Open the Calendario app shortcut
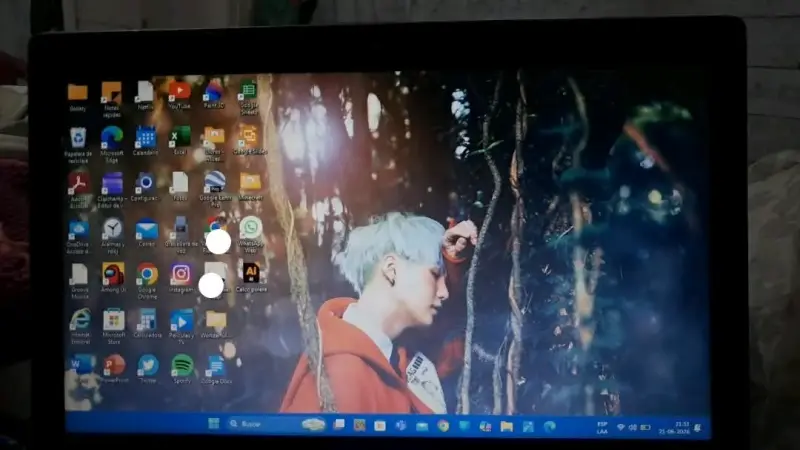Image resolution: width=800 pixels, height=450 pixels. click(145, 141)
